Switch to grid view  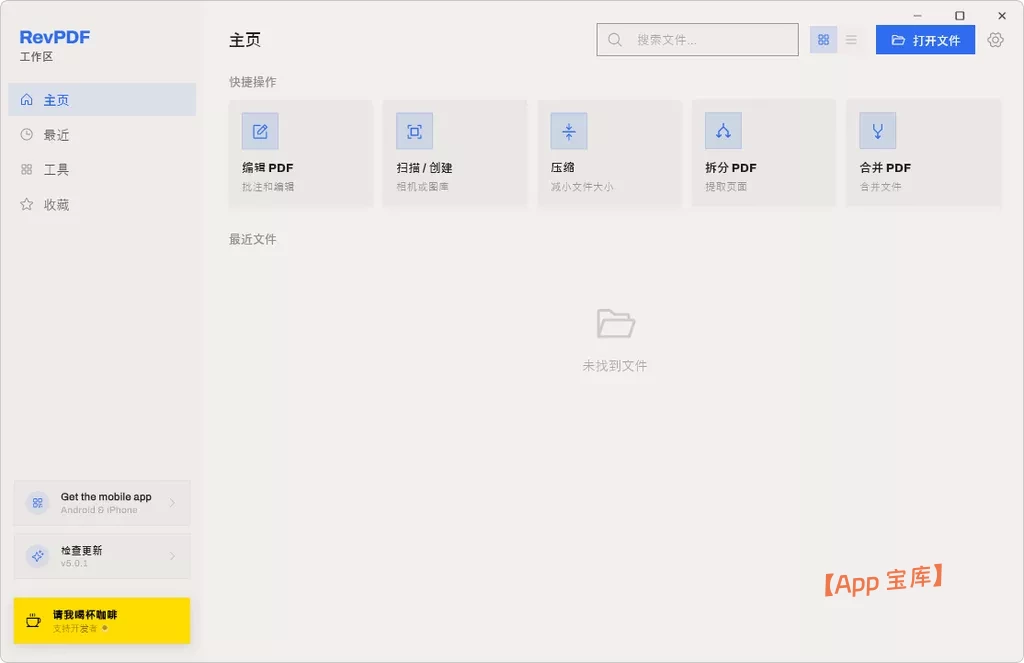[824, 40]
